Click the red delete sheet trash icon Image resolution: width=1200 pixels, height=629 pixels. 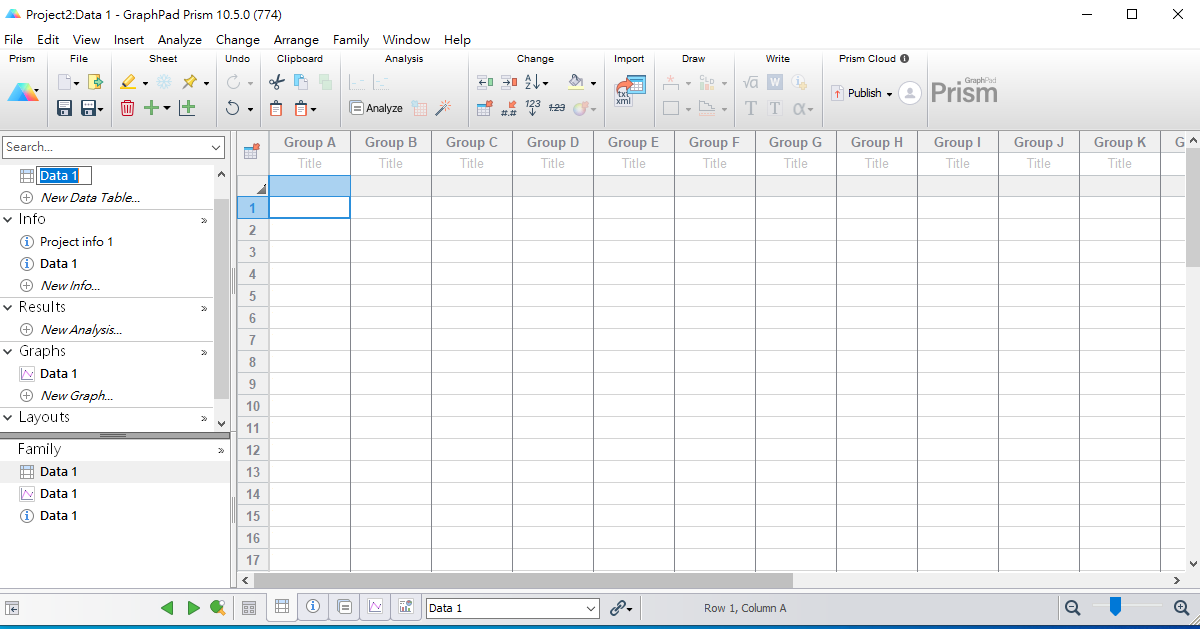pos(127,107)
